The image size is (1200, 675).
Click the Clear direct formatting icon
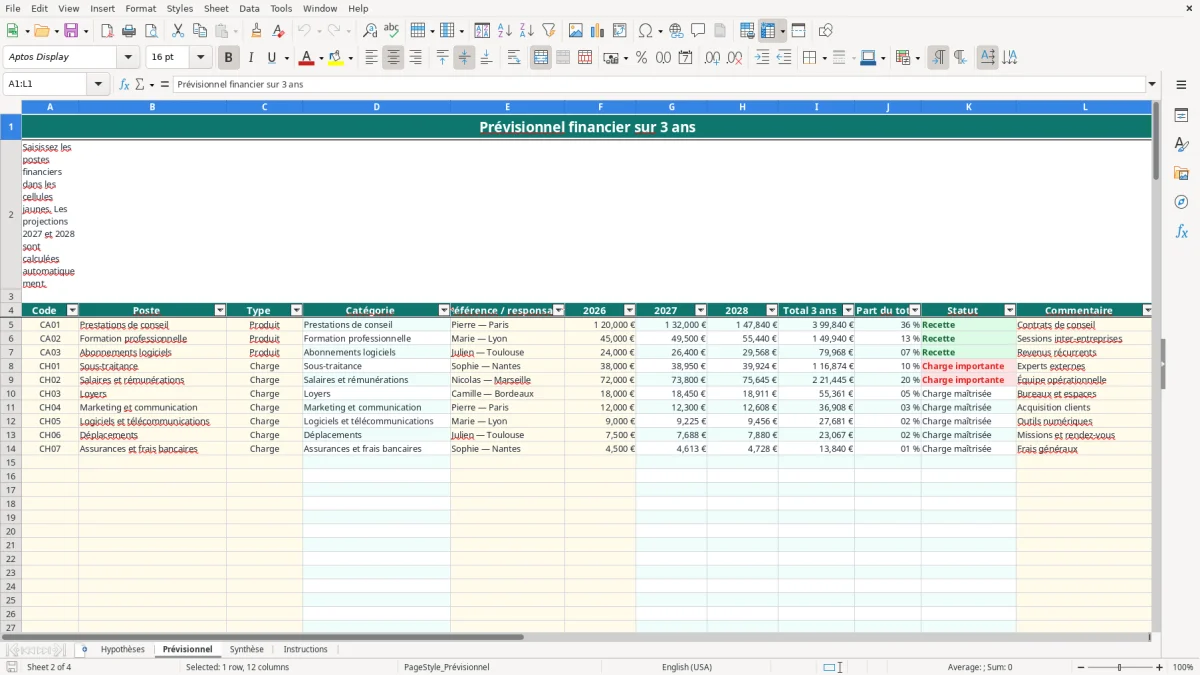coord(279,31)
